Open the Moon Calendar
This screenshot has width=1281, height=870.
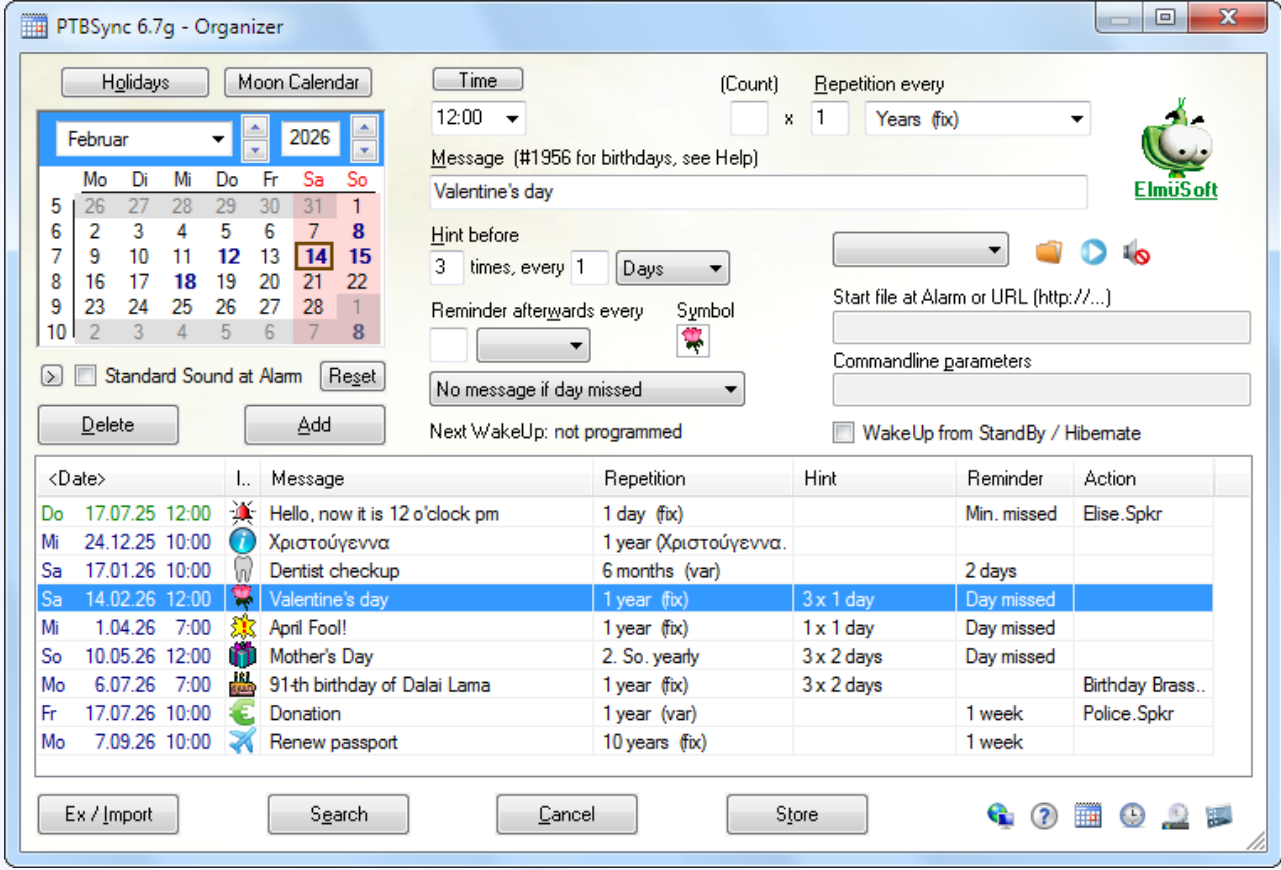[x=297, y=83]
